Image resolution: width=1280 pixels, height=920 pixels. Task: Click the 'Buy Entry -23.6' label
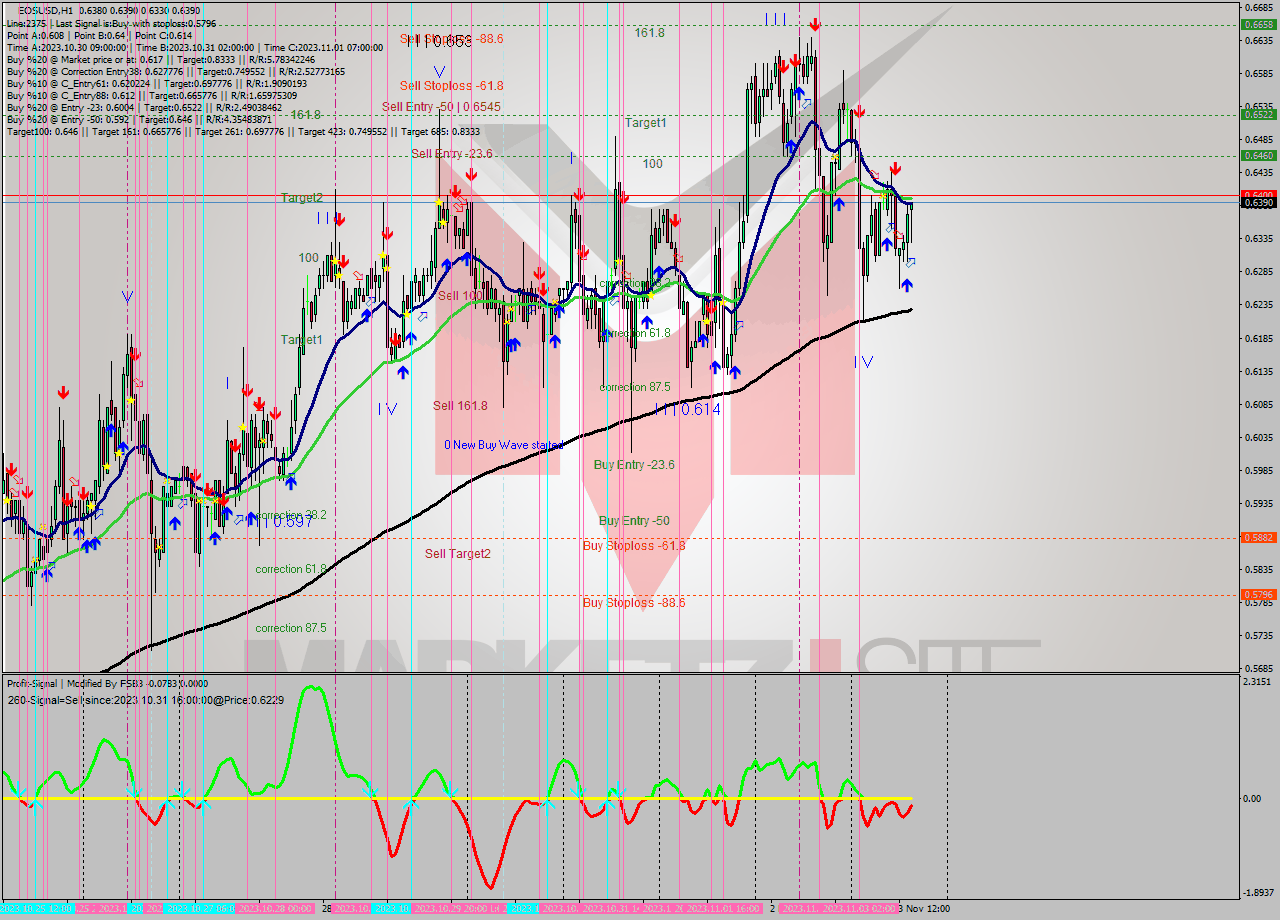coord(634,465)
